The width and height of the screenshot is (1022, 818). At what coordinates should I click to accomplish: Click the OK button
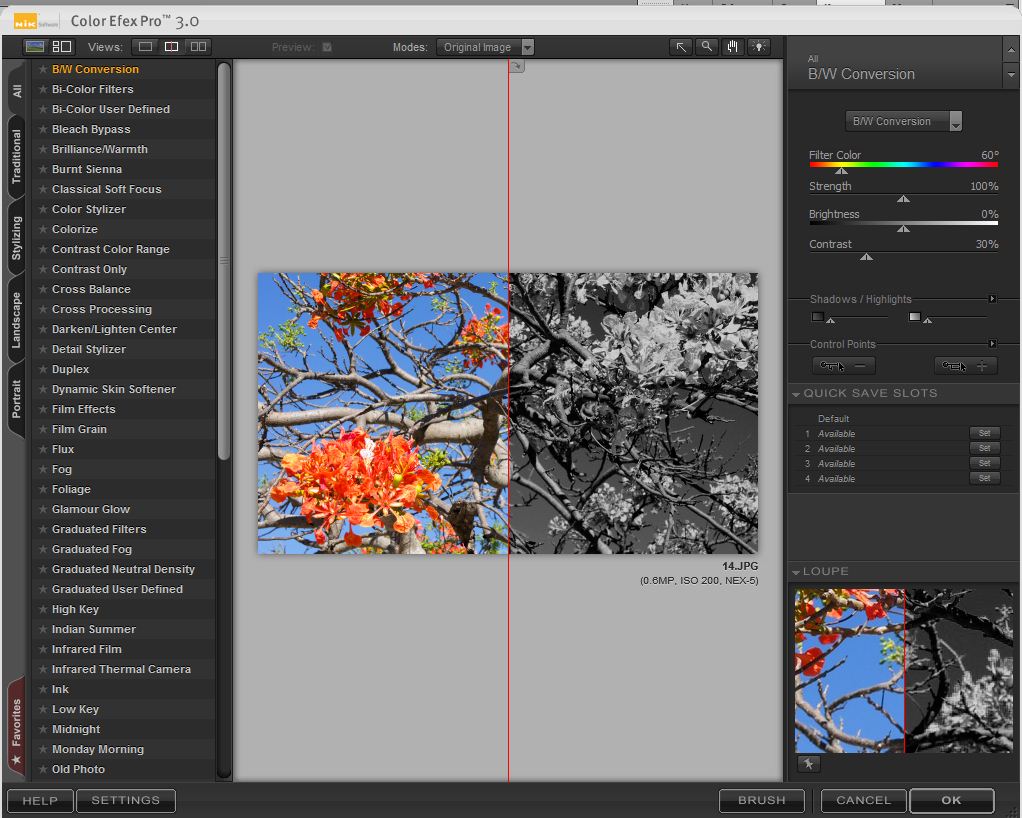[951, 800]
